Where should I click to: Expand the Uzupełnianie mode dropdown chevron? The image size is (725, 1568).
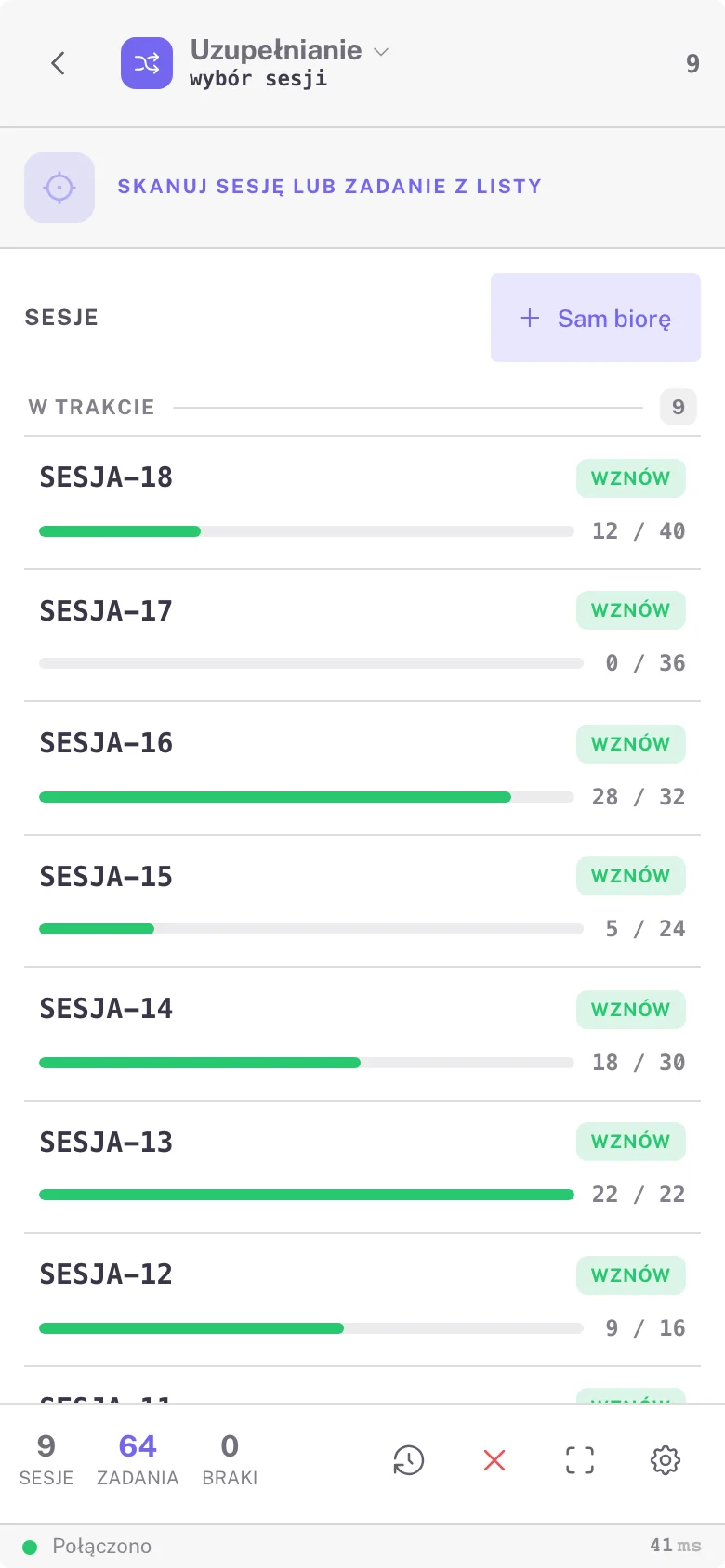click(381, 51)
